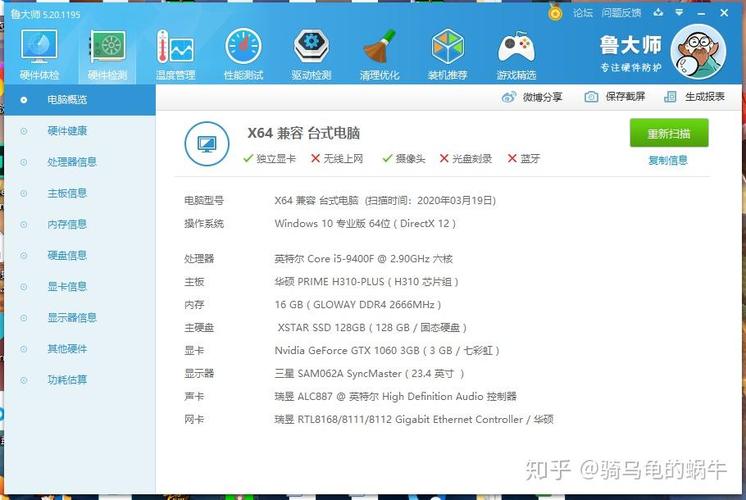Click the gold medal icon in title bar

coord(555,12)
